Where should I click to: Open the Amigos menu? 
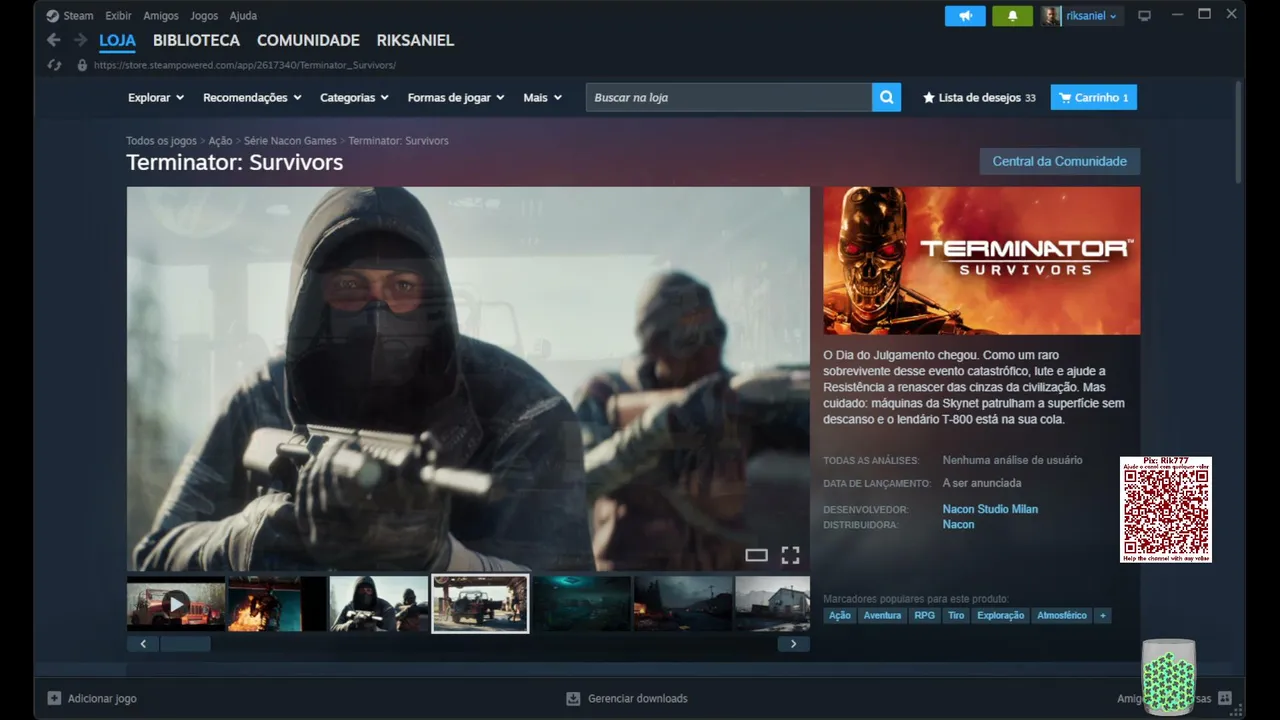pyautogui.click(x=161, y=16)
